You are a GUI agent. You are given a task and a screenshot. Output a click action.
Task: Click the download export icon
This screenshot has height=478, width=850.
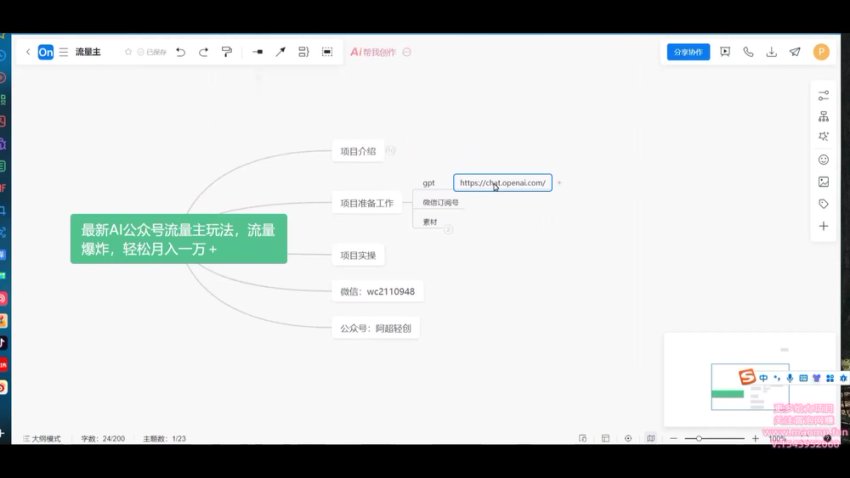pos(771,52)
